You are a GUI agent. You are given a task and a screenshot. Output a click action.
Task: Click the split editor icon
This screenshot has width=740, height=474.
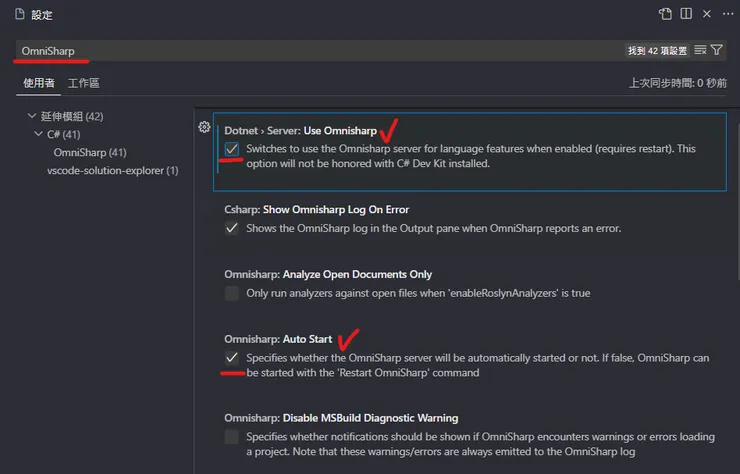tap(686, 15)
